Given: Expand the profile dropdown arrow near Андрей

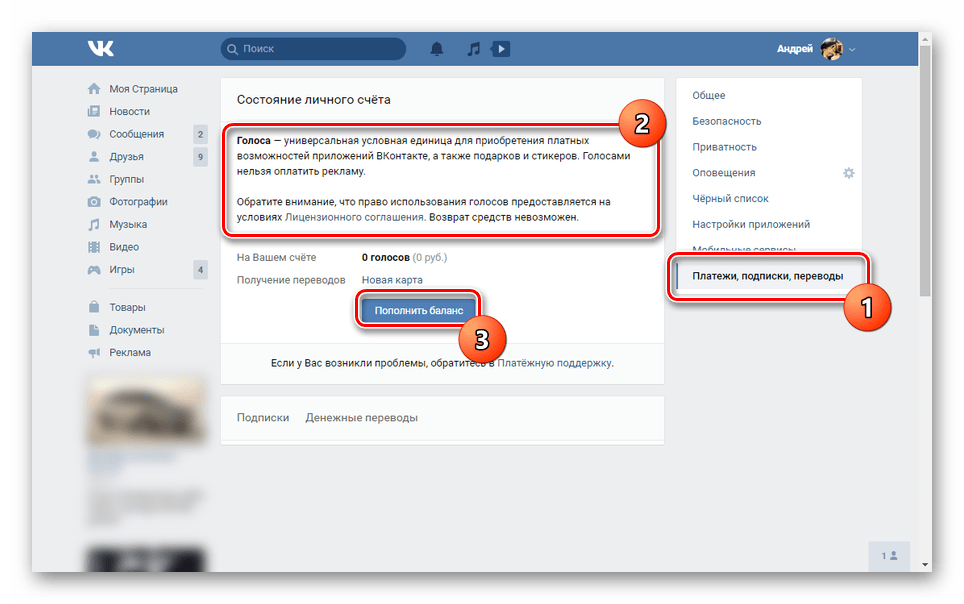Looking at the screenshot, I should (x=852, y=49).
